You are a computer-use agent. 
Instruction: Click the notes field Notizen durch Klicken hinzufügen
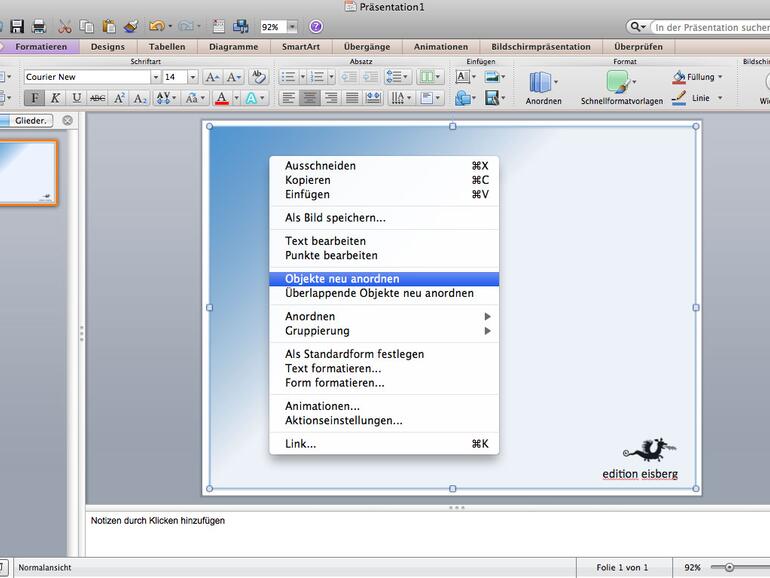pos(427,534)
